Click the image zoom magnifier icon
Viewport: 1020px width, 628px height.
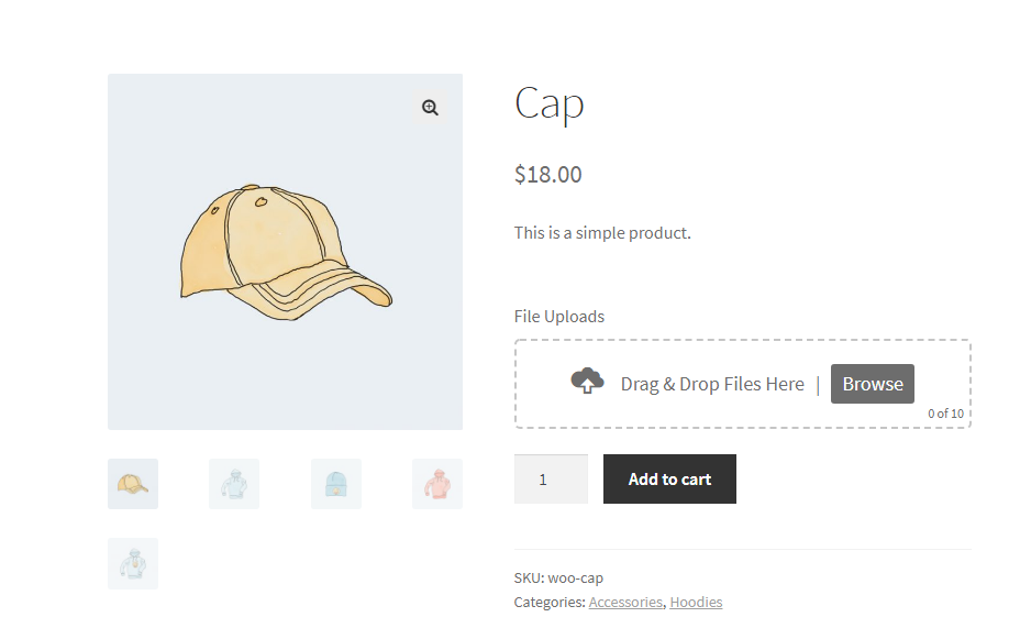click(431, 107)
